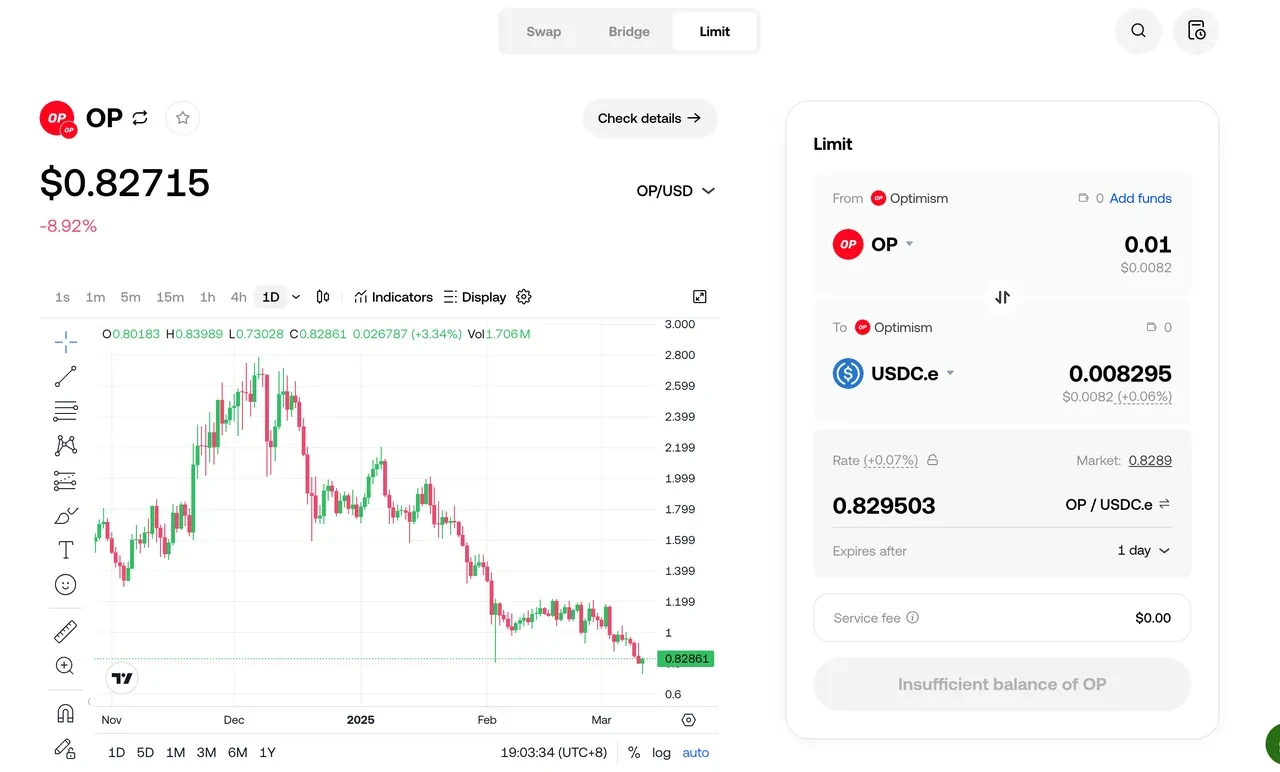Click the swap pair arrows next to OP
1280x772 pixels.
[140, 118]
